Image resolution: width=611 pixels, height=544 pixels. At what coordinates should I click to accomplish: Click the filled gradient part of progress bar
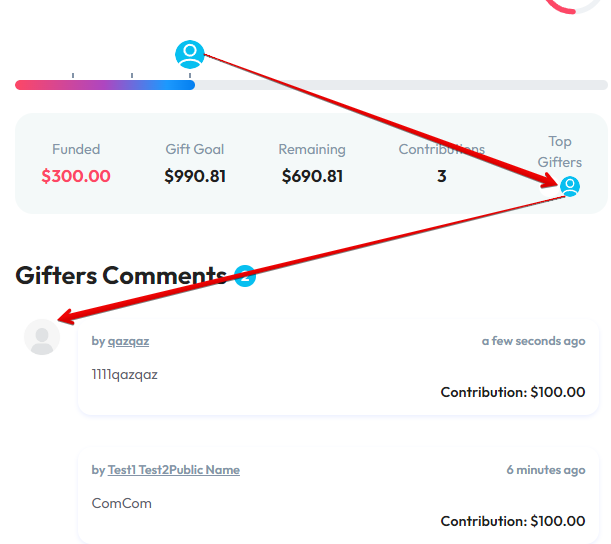click(105, 85)
